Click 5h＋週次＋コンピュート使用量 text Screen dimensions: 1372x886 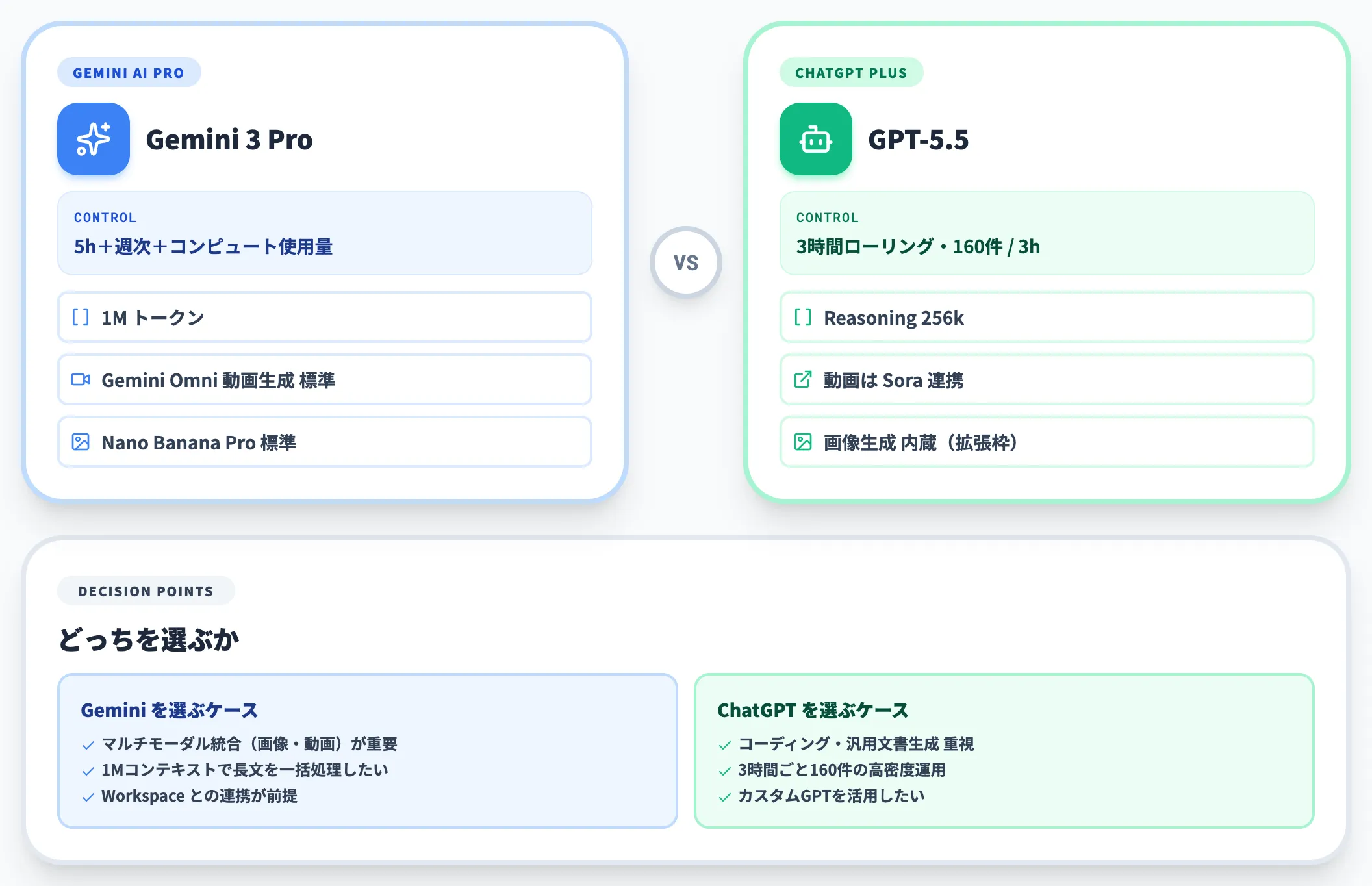click(x=203, y=247)
